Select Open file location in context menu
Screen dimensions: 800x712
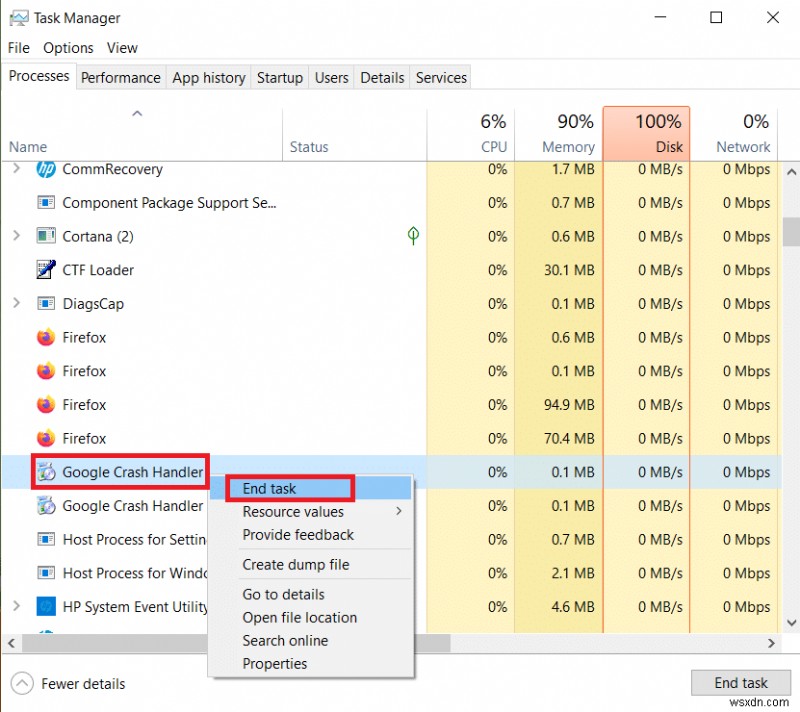coord(299,617)
